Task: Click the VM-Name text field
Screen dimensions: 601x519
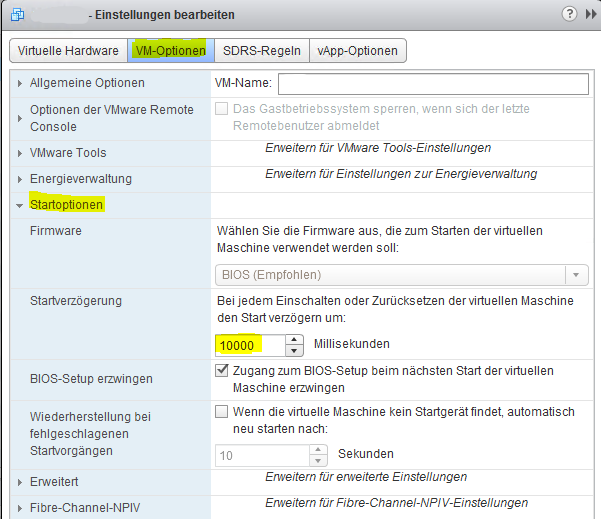Action: pyautogui.click(x=433, y=83)
